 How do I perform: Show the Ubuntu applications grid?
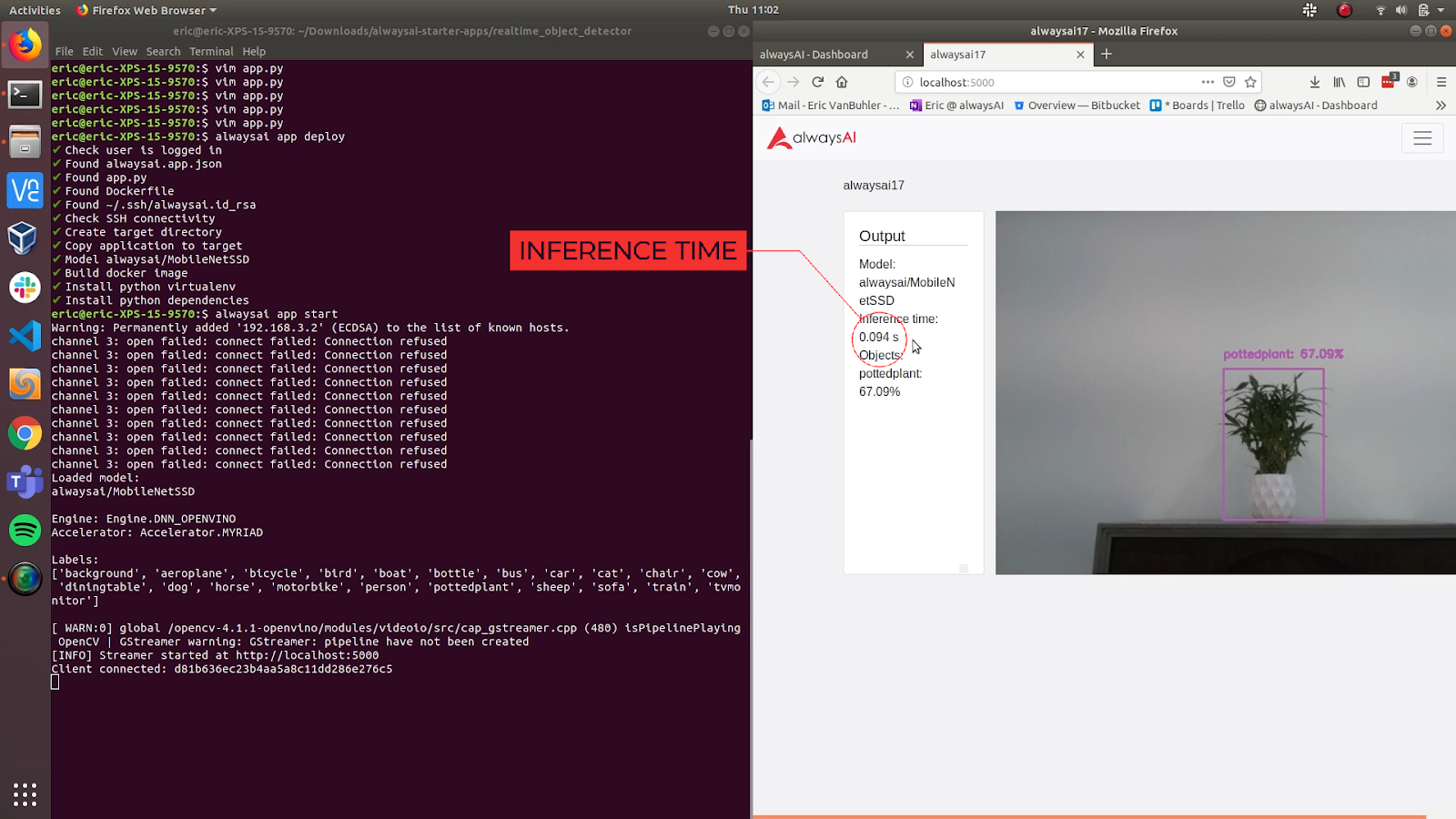(25, 794)
